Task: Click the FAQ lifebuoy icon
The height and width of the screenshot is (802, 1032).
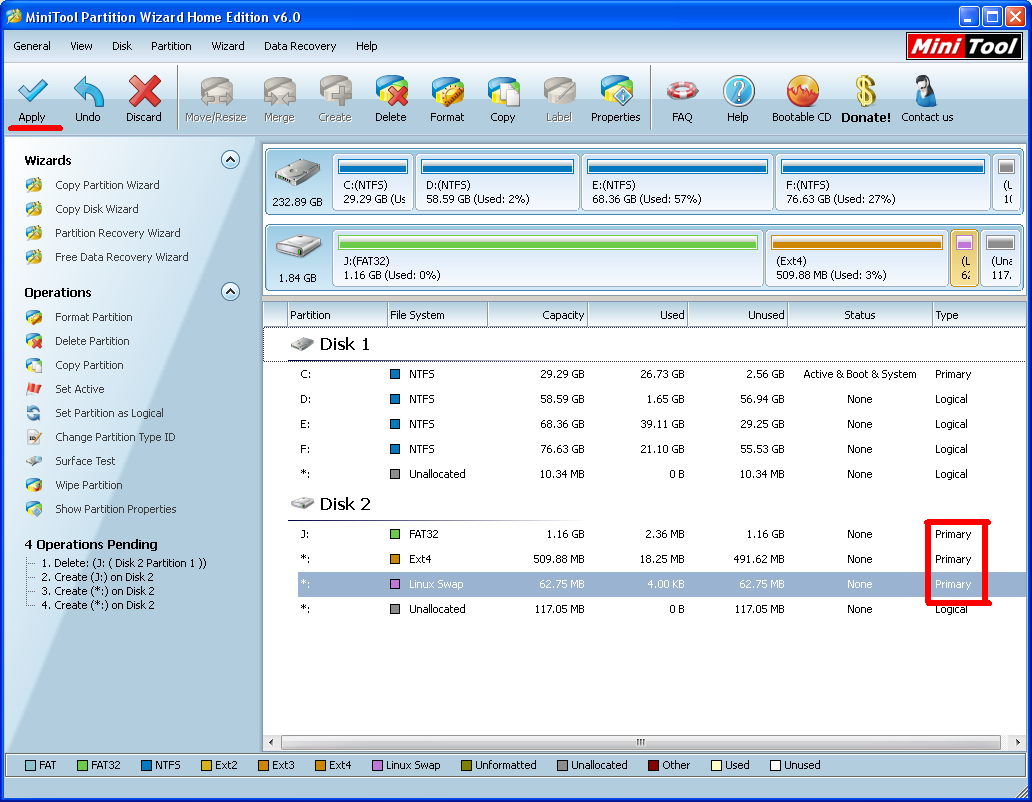Action: pyautogui.click(x=682, y=93)
